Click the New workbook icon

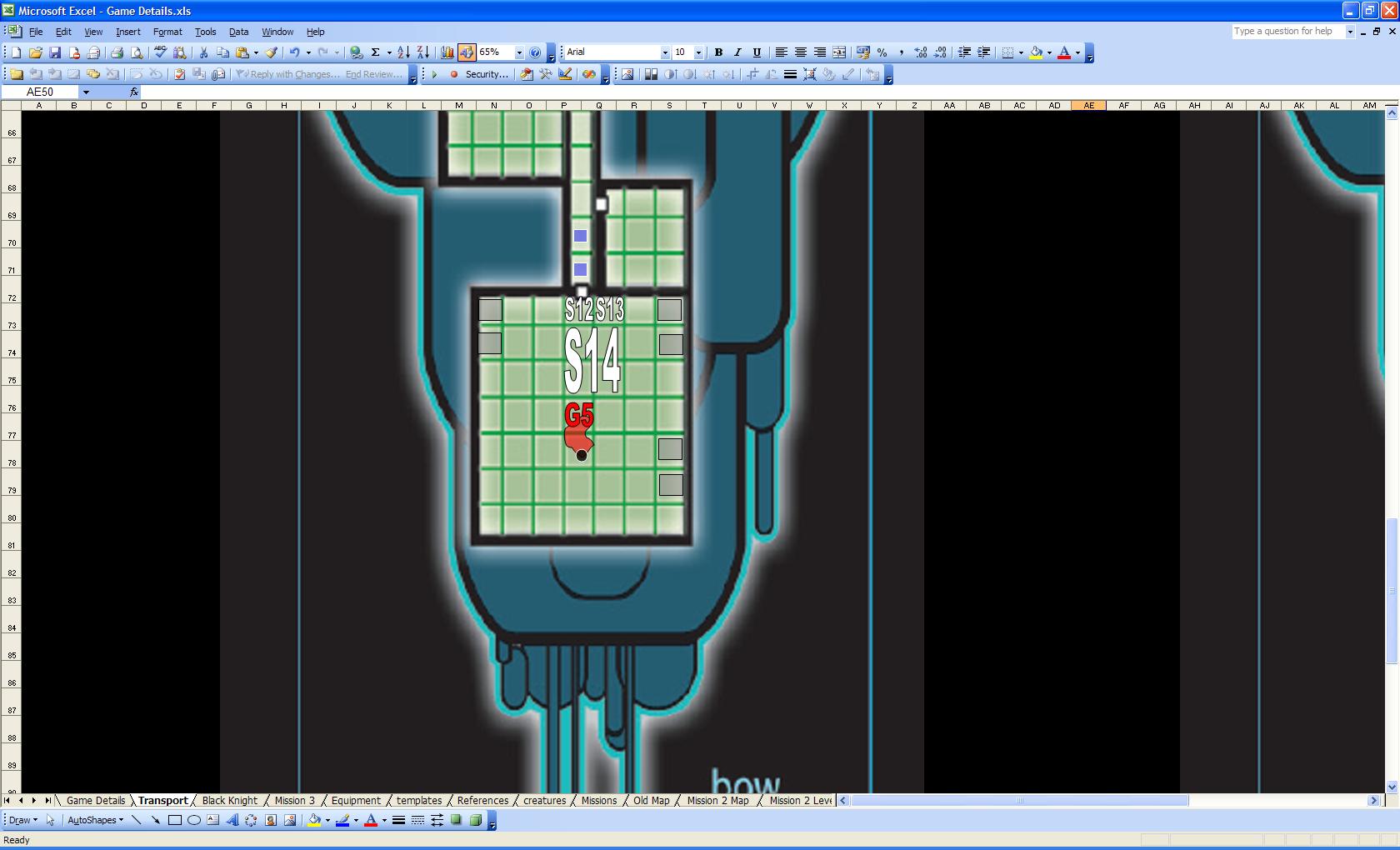[16, 52]
